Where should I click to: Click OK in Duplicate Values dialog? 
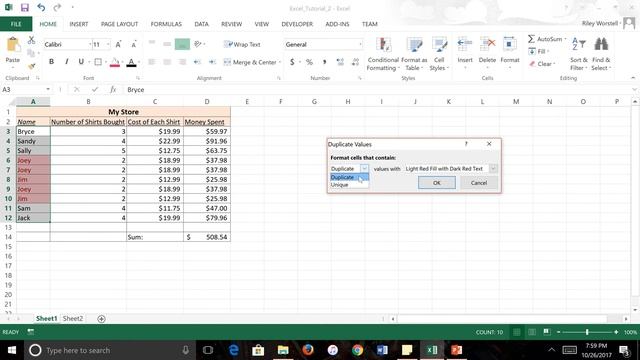click(437, 183)
